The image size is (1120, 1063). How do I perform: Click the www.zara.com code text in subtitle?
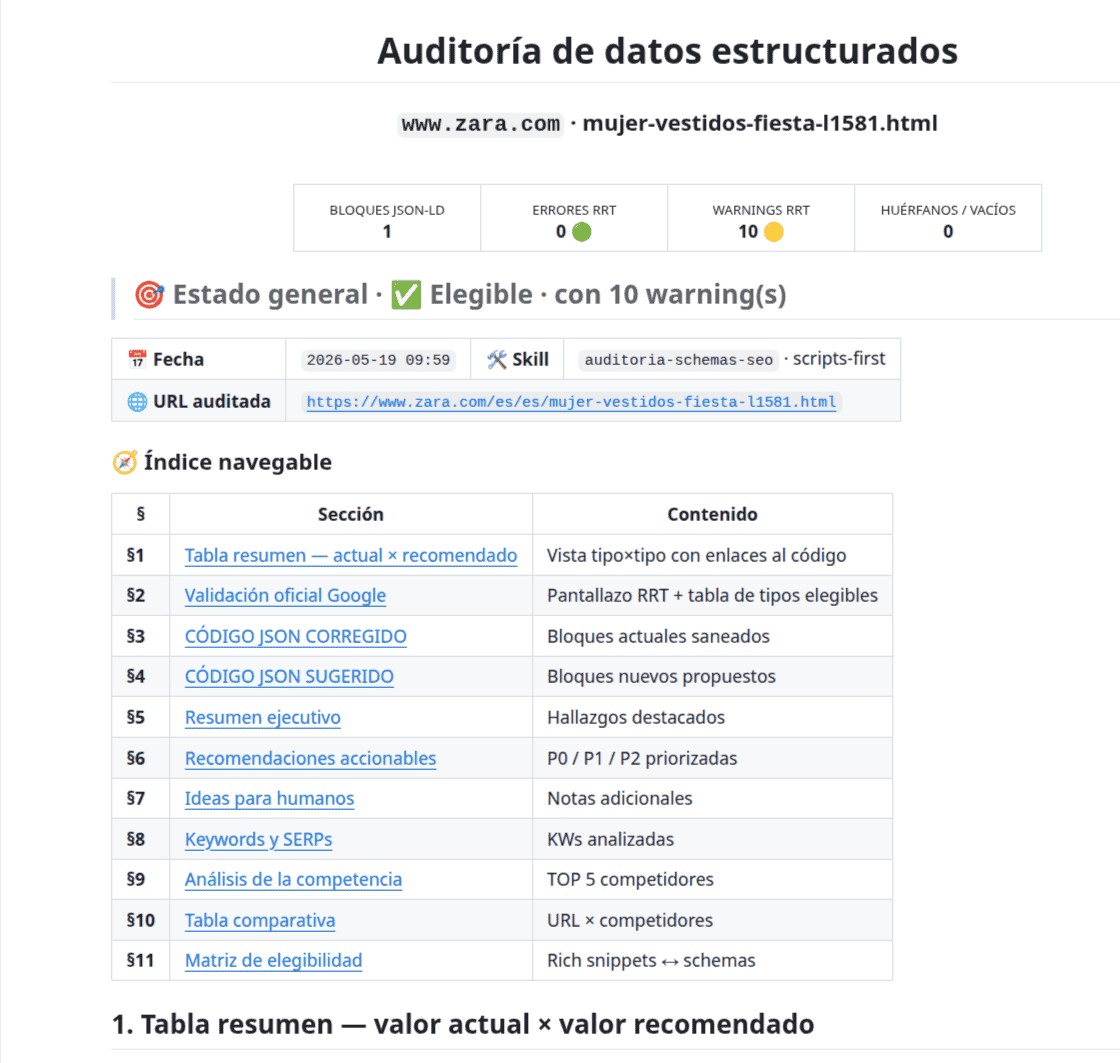pyautogui.click(x=481, y=124)
